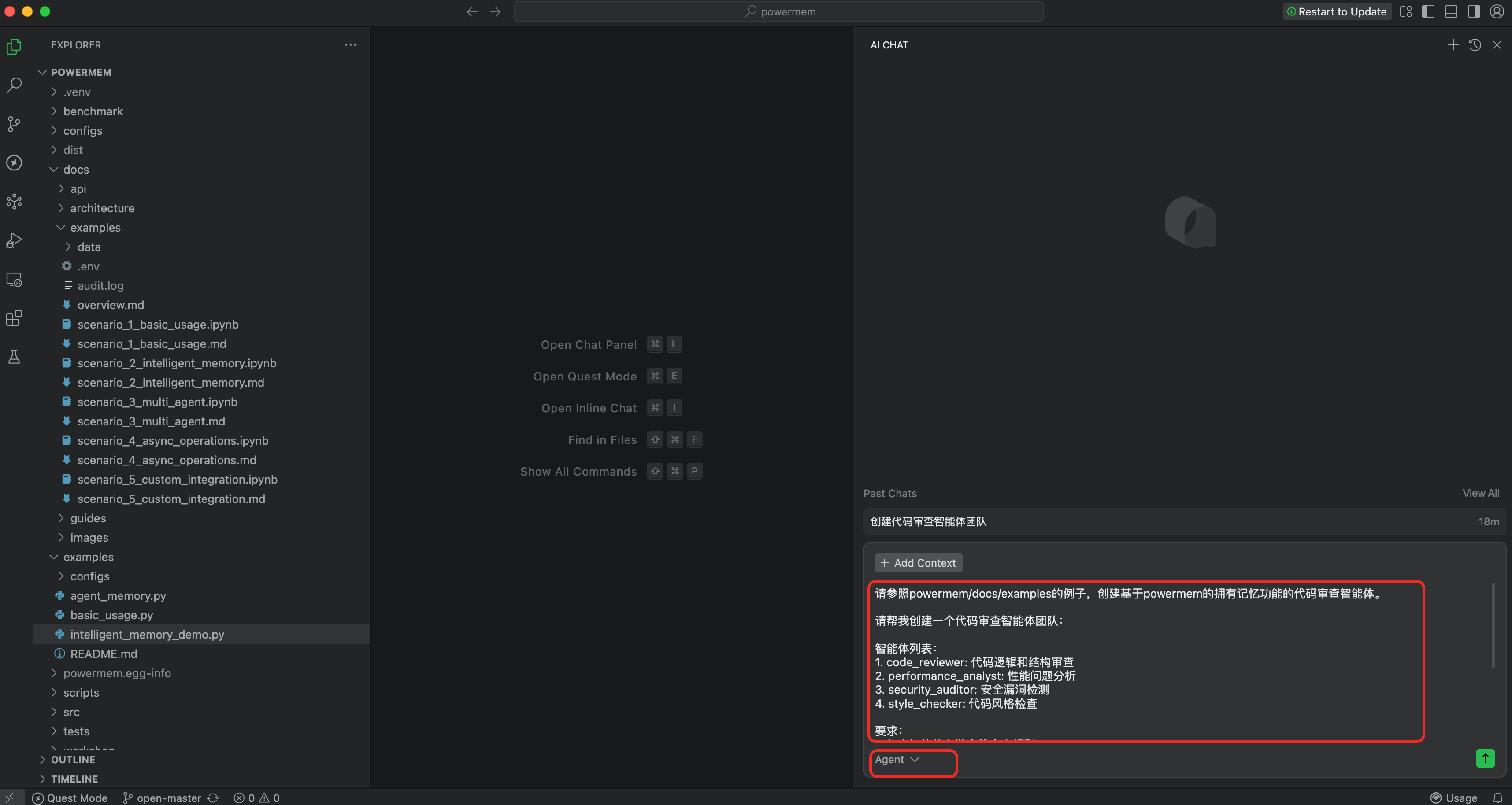Start a new AI chat with plus icon

(1453, 45)
